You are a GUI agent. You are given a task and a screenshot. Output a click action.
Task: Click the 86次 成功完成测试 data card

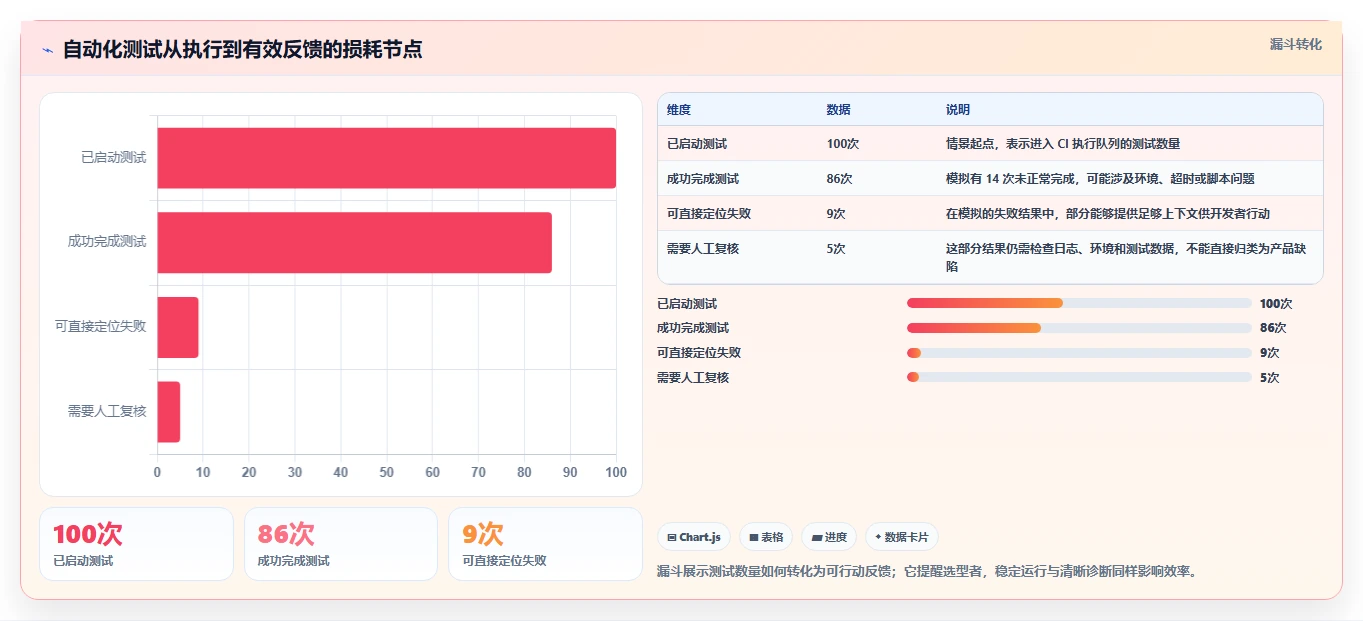pyautogui.click(x=341, y=544)
